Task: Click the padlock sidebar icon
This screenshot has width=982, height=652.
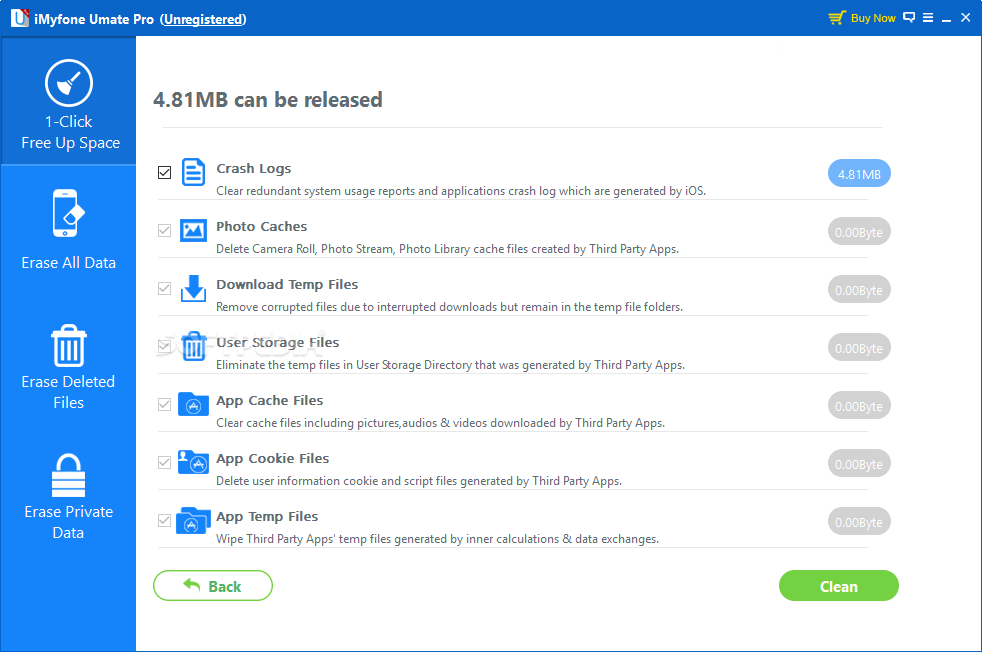Action: click(x=68, y=475)
